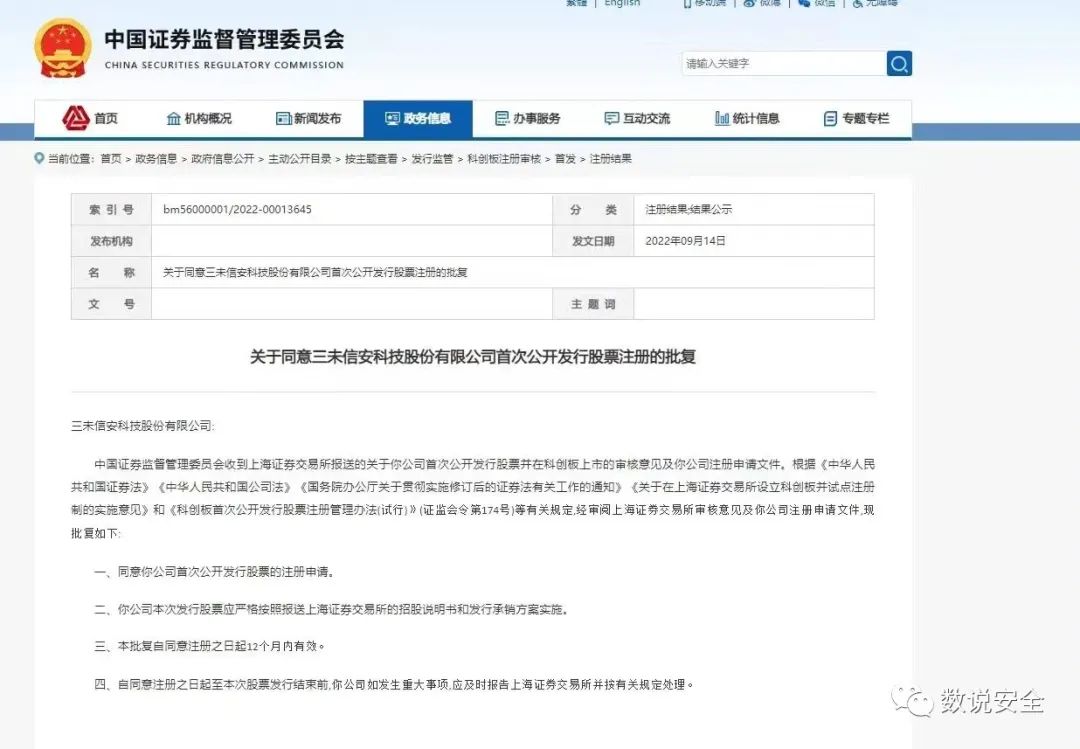Click the 索引号 label cell
Screen dimensions: 1080x749
[x=112, y=209]
